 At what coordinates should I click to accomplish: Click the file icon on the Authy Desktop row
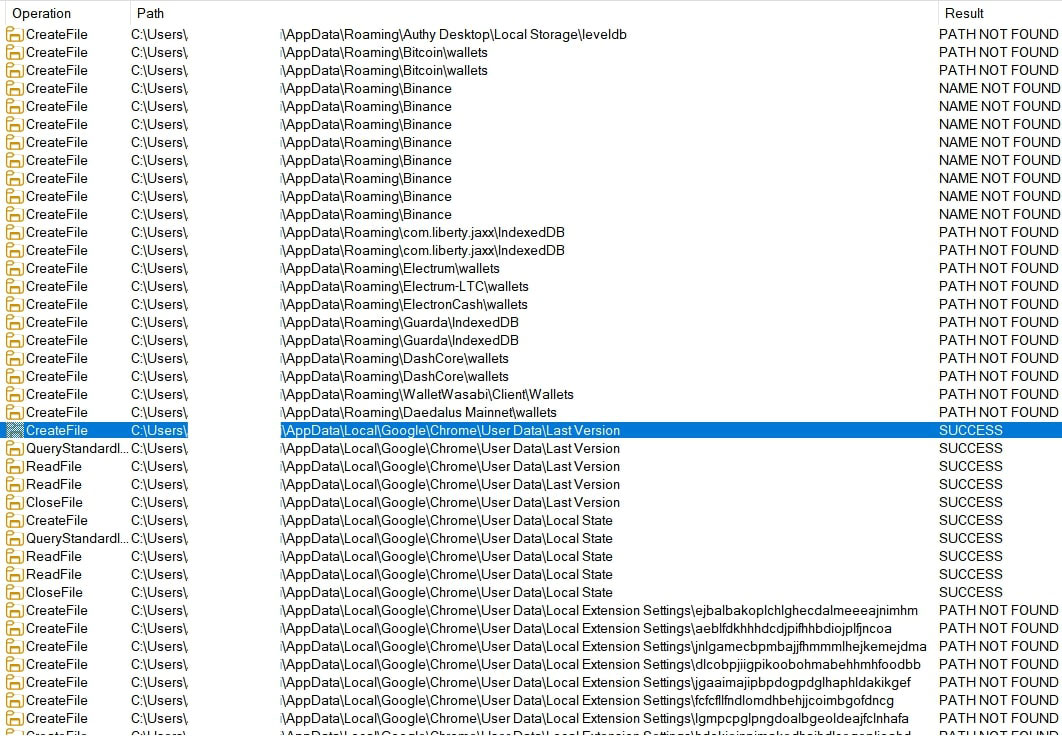pyautogui.click(x=15, y=35)
